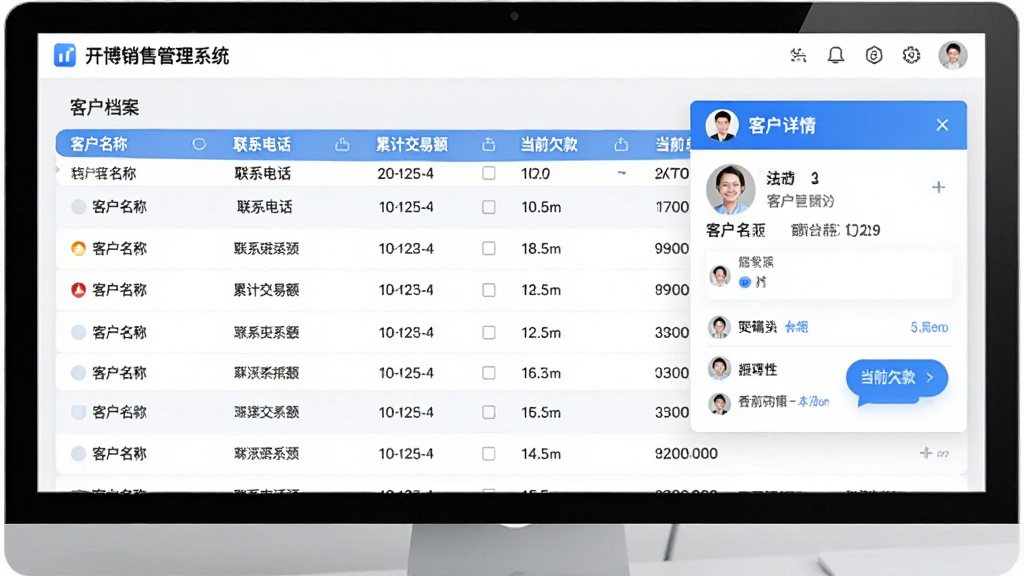
Task: Click the export icon beside the 当前欠款 header
Action: click(621, 144)
